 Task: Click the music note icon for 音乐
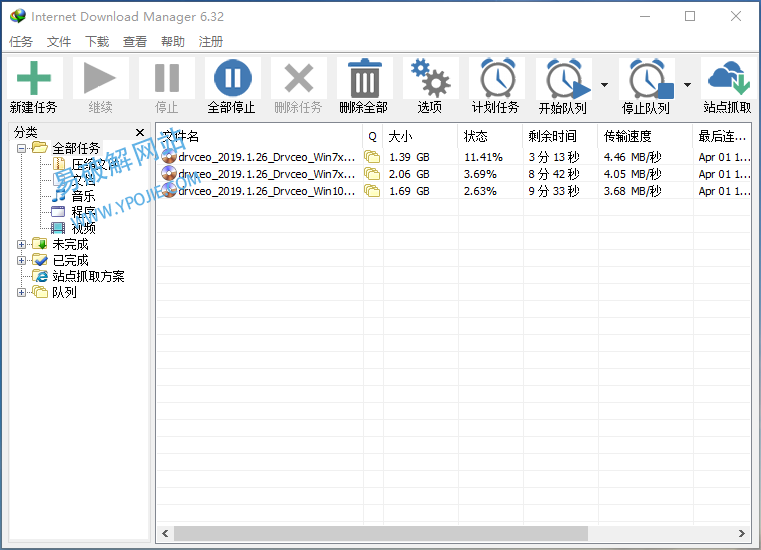(59, 196)
